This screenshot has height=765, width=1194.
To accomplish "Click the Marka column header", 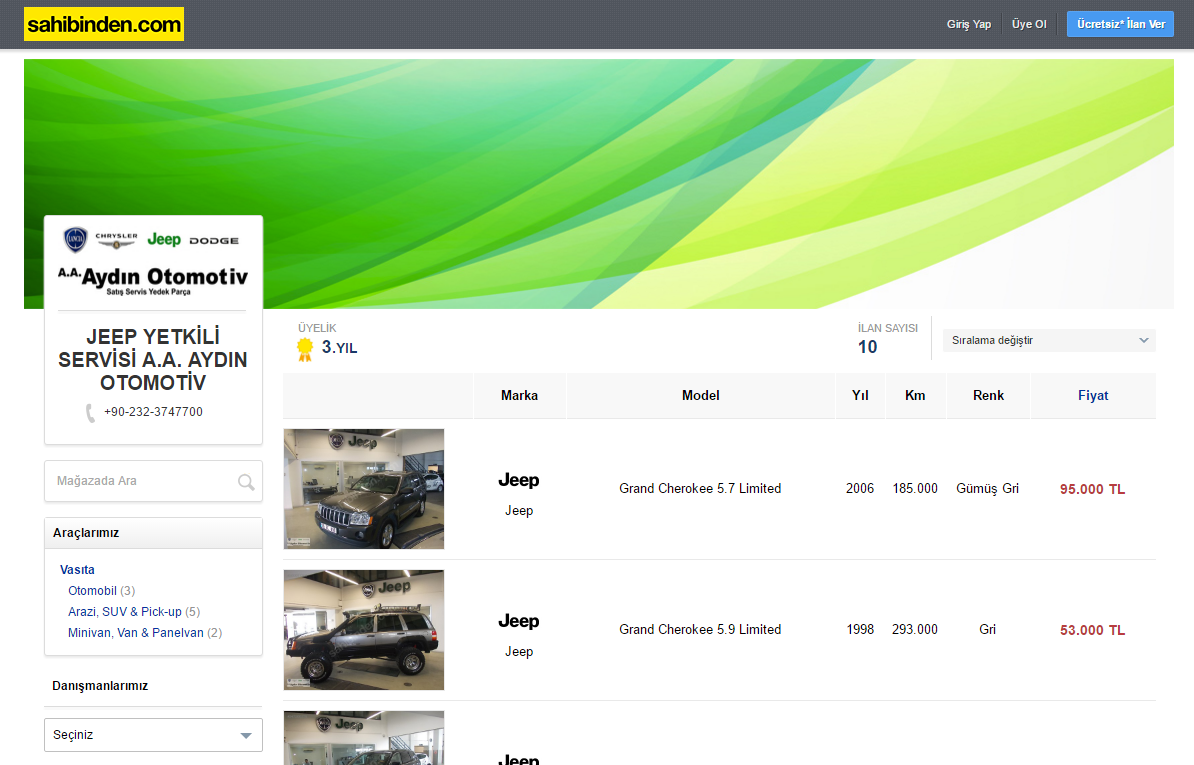I will (x=519, y=396).
